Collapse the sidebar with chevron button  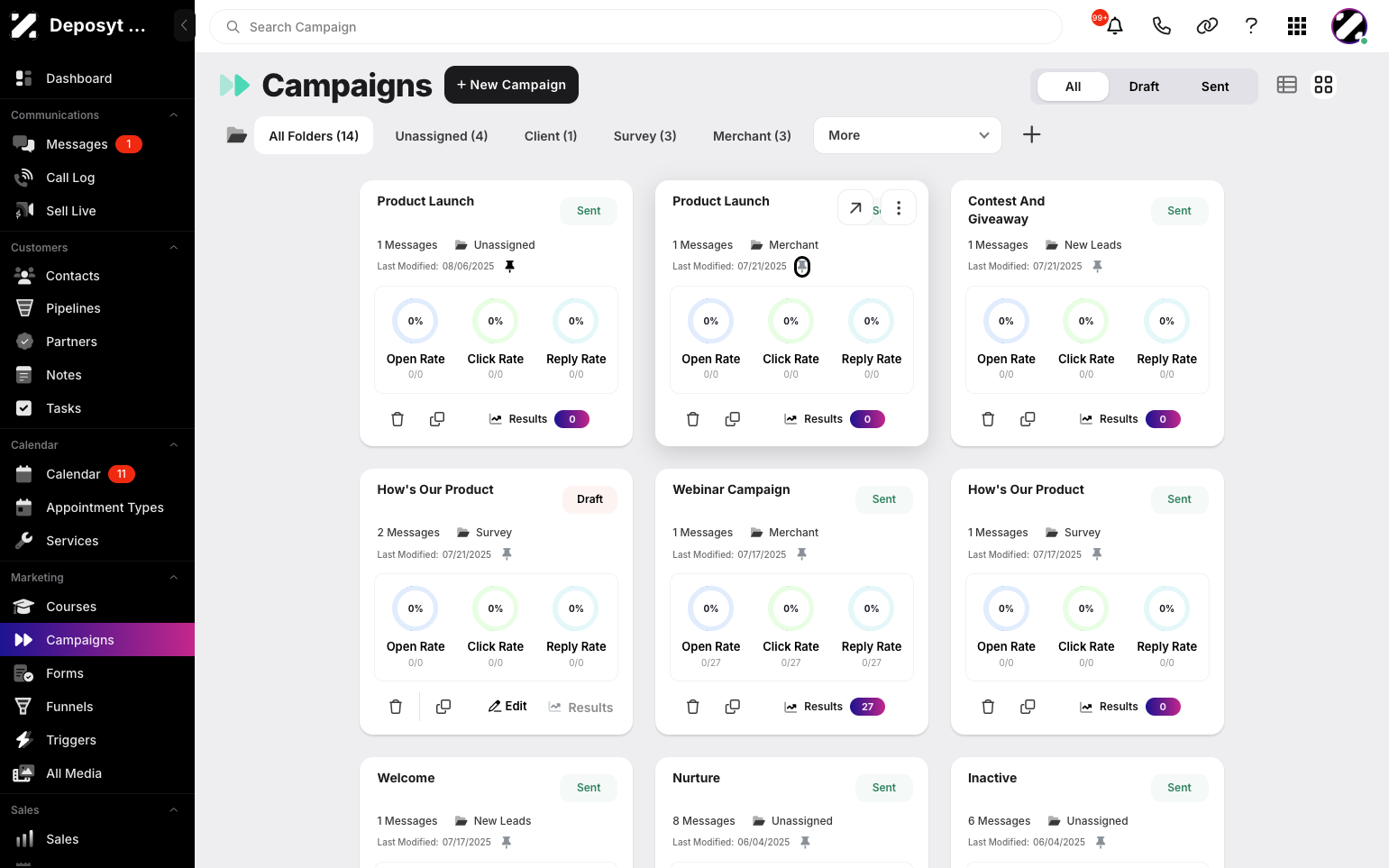tap(184, 25)
